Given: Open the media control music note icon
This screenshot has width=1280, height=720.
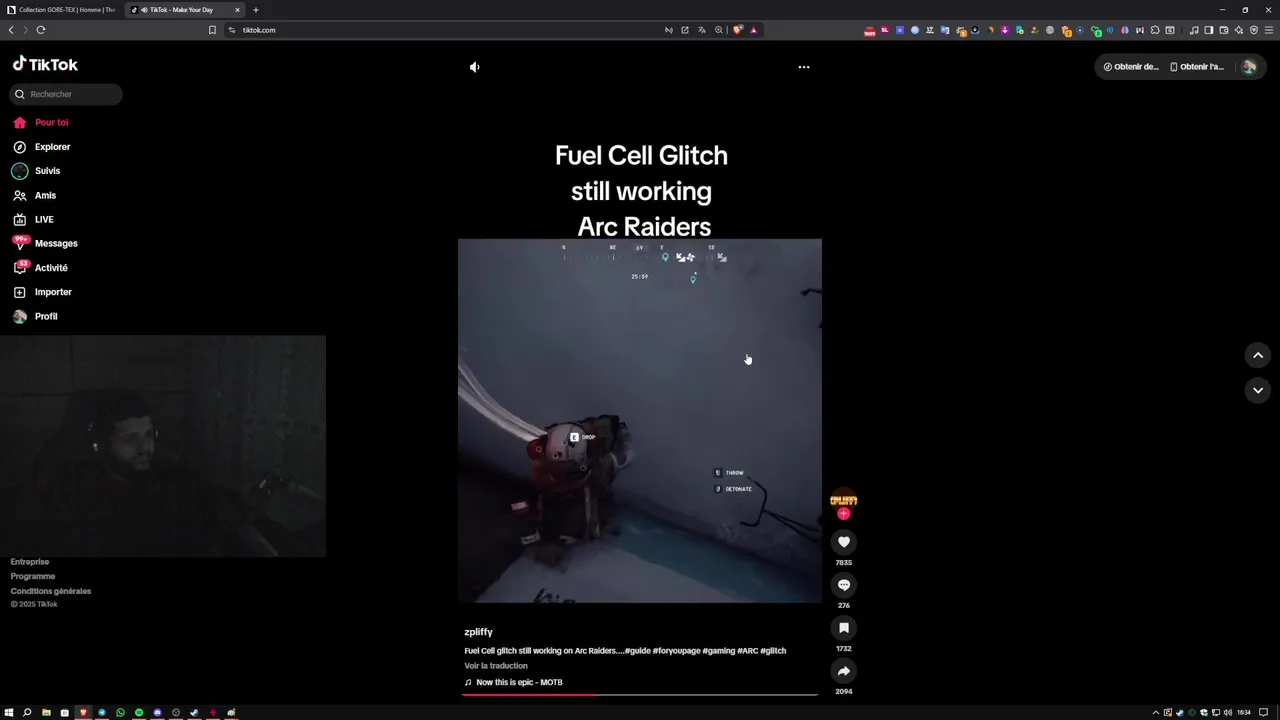Looking at the screenshot, I should 1193,30.
